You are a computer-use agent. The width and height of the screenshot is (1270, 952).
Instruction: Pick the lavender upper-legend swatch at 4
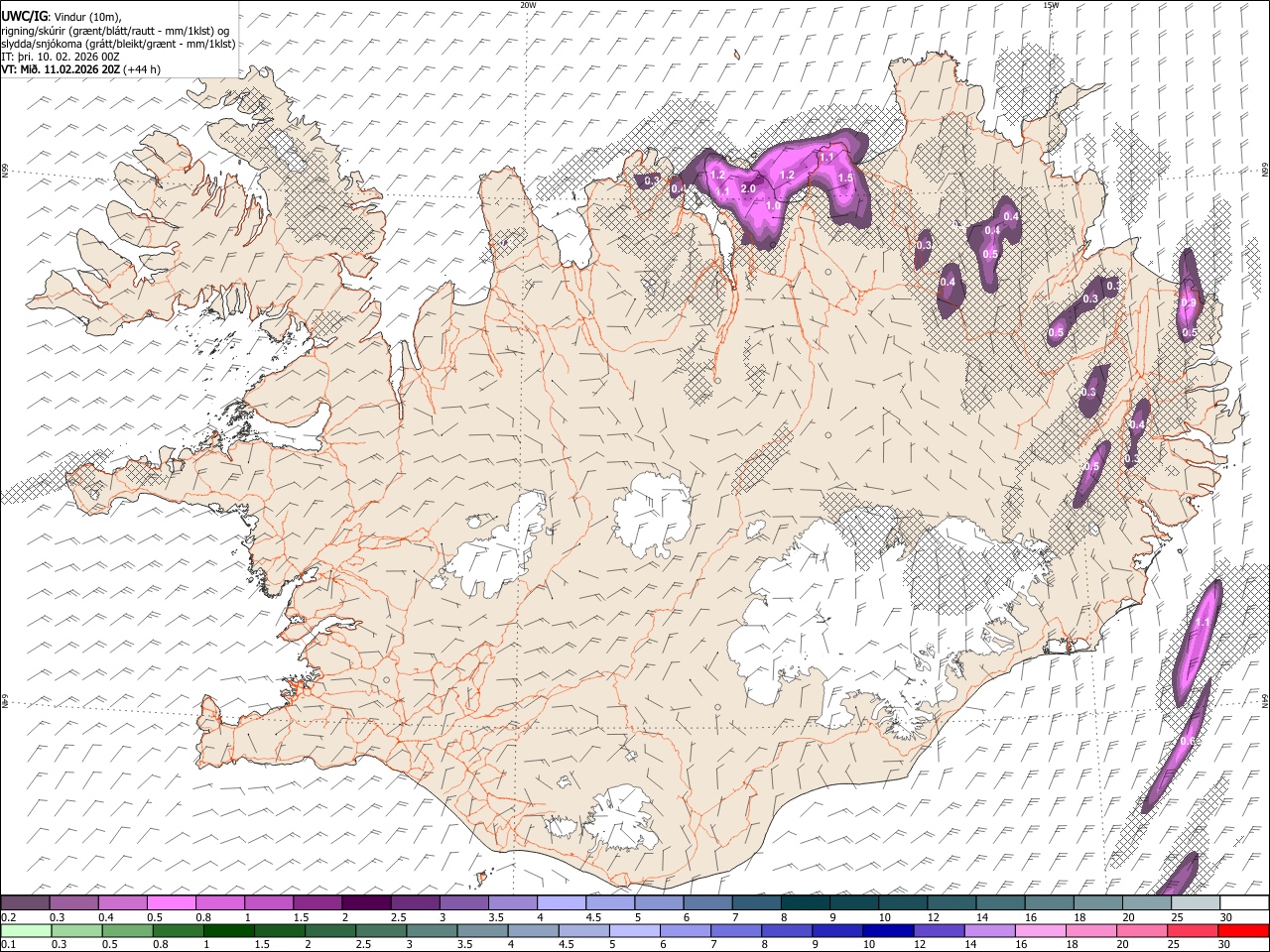(x=562, y=903)
